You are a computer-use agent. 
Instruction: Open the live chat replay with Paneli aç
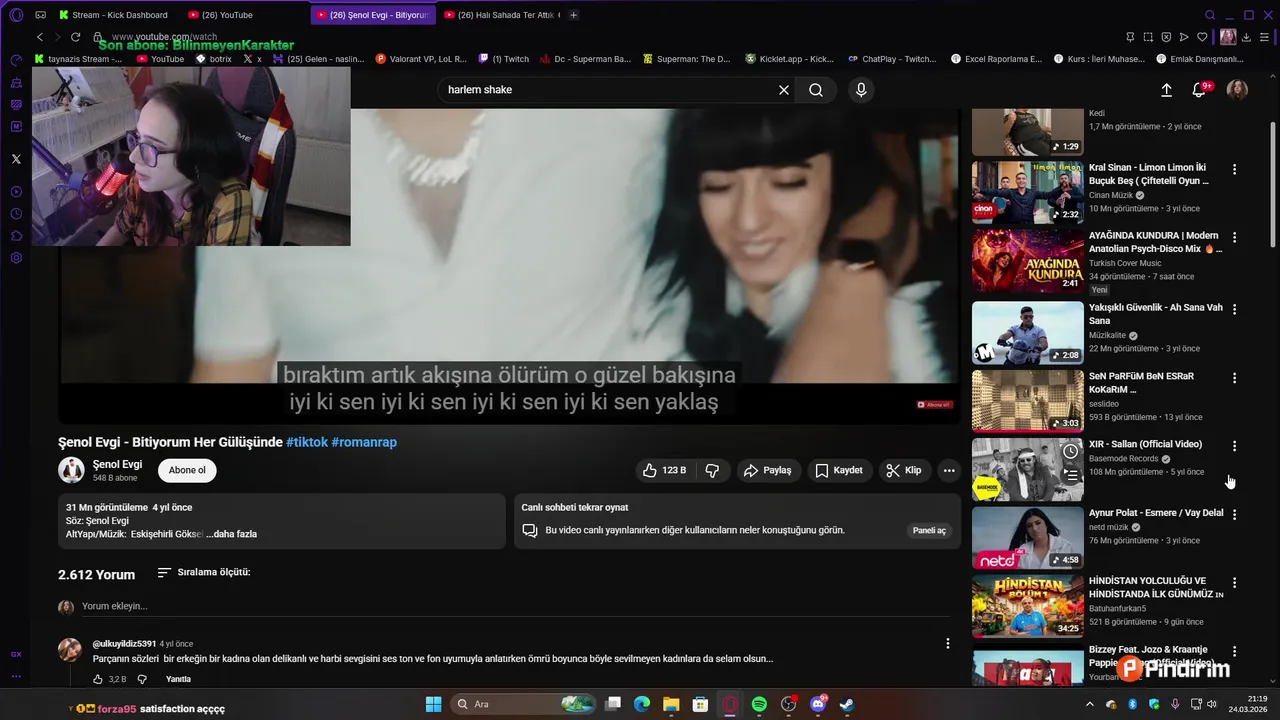pyautogui.click(x=929, y=530)
